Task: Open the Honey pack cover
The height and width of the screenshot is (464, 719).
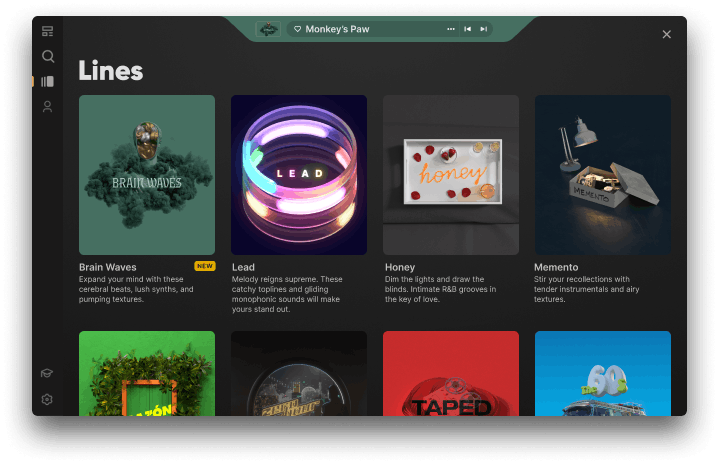Action: [451, 175]
